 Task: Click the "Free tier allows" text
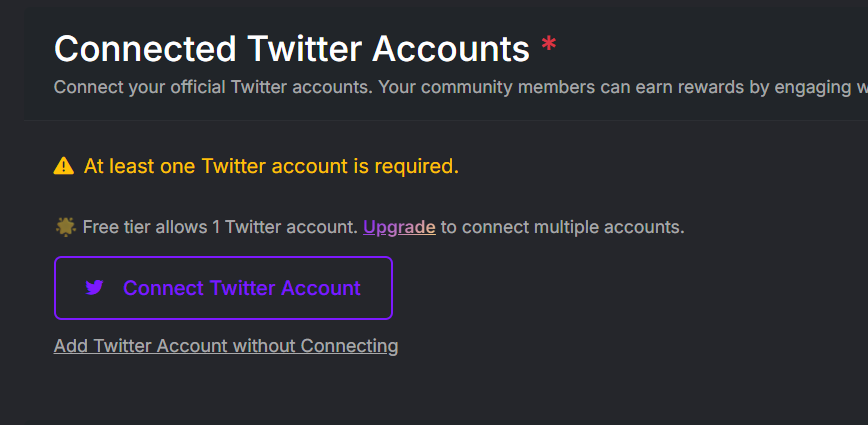tap(145, 227)
